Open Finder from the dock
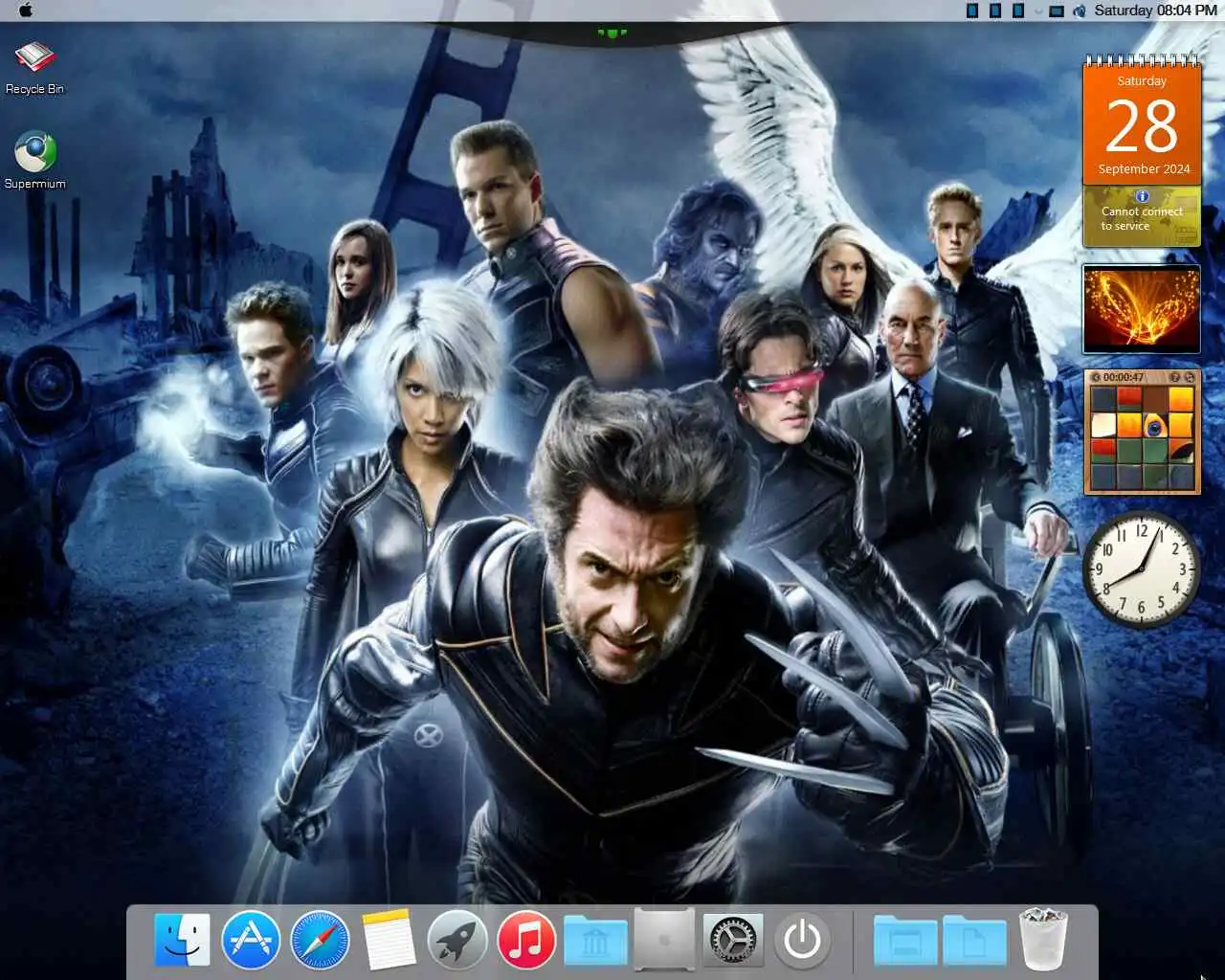The width and height of the screenshot is (1225, 980). tap(182, 939)
